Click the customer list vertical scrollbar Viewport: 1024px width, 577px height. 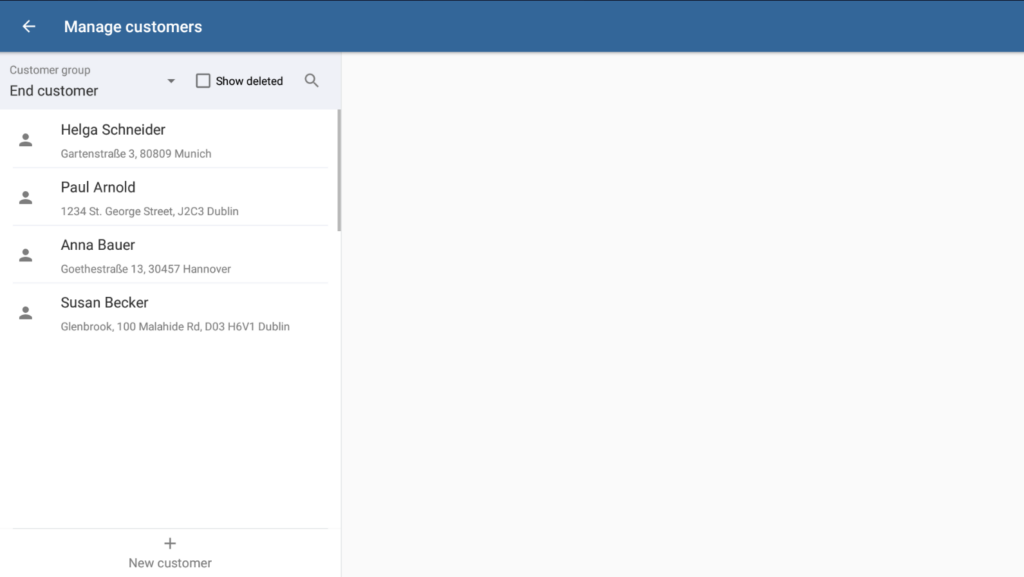[x=339, y=170]
